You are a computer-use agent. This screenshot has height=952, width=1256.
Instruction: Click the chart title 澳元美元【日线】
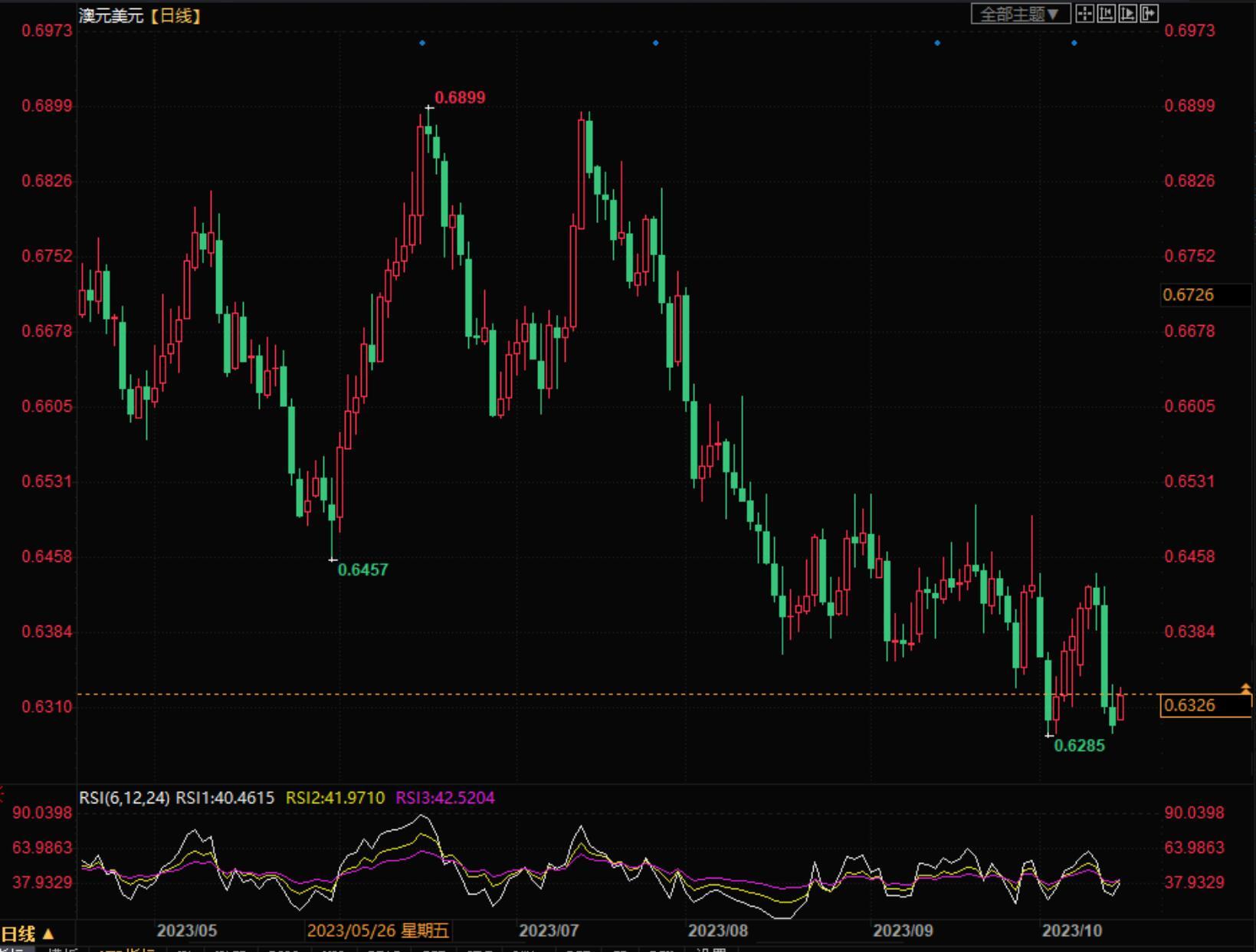(140, 15)
